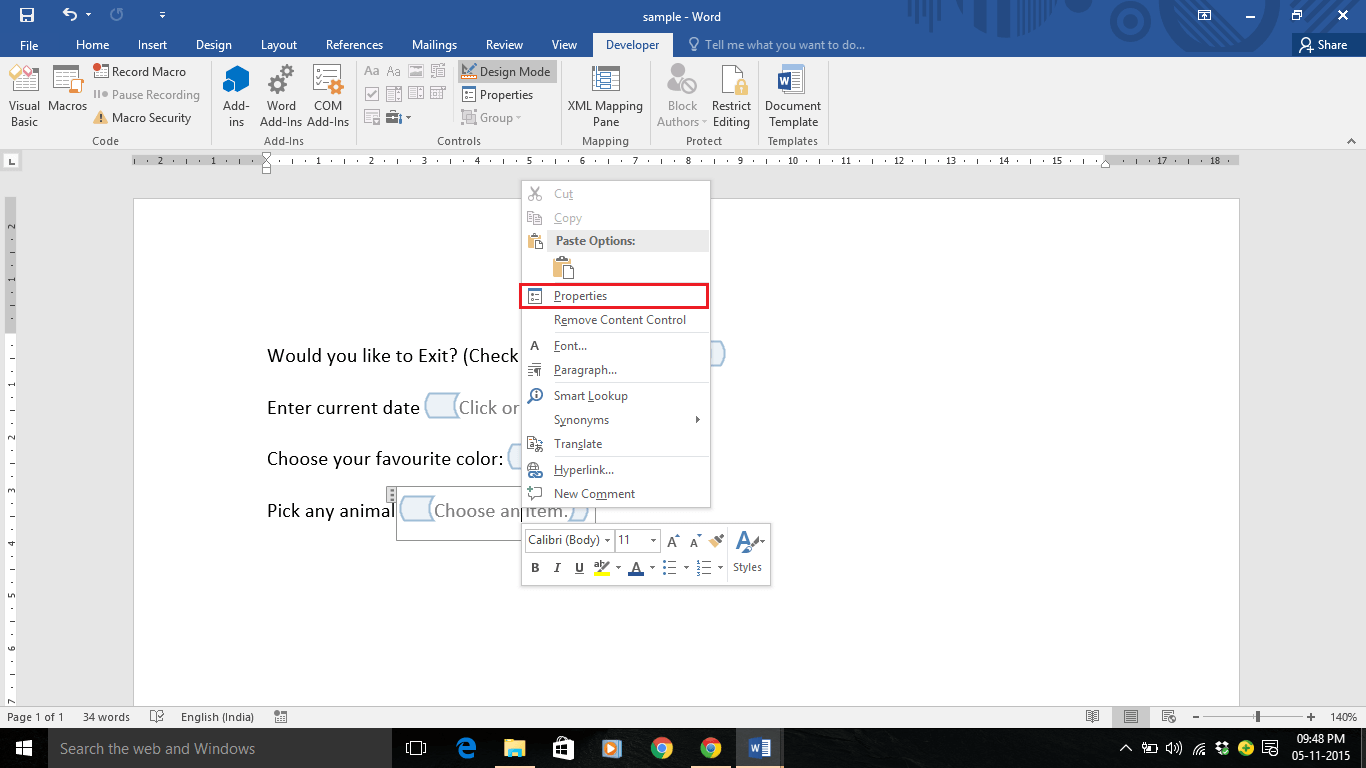Image resolution: width=1366 pixels, height=768 pixels.
Task: Open the Styles gallery in mini toolbar
Action: point(748,553)
